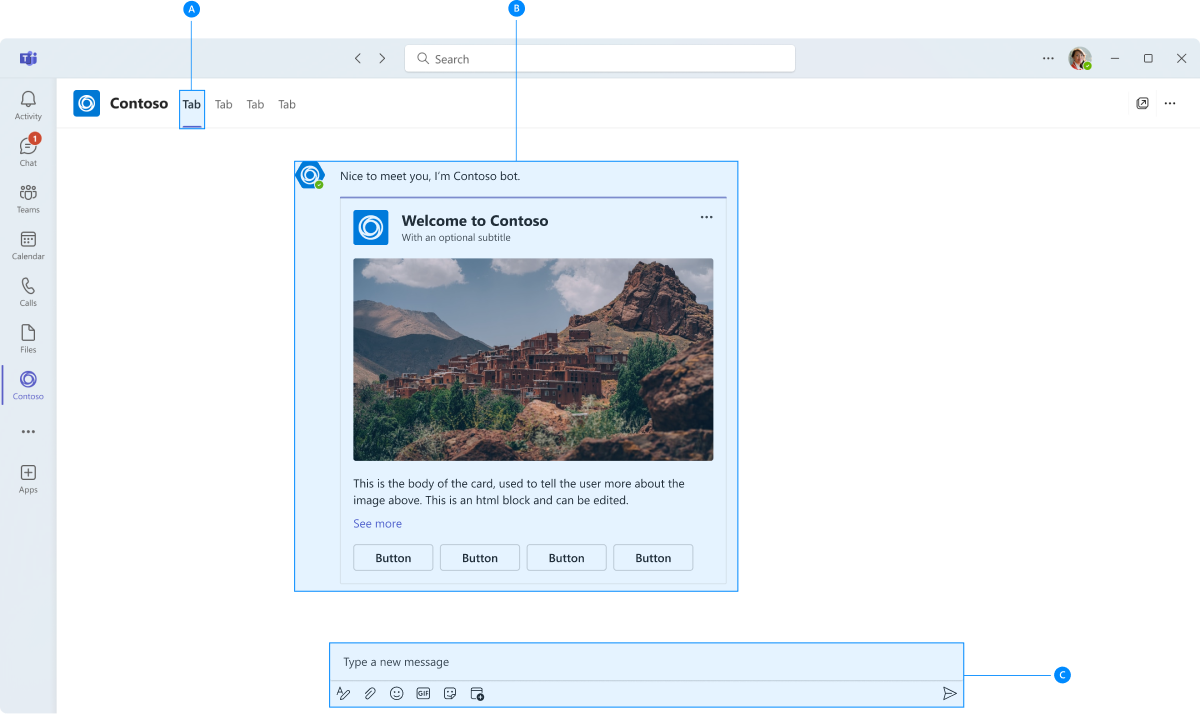Image resolution: width=1200 pixels, height=714 pixels.
Task: Click the fourth Button on the card
Action: (653, 558)
